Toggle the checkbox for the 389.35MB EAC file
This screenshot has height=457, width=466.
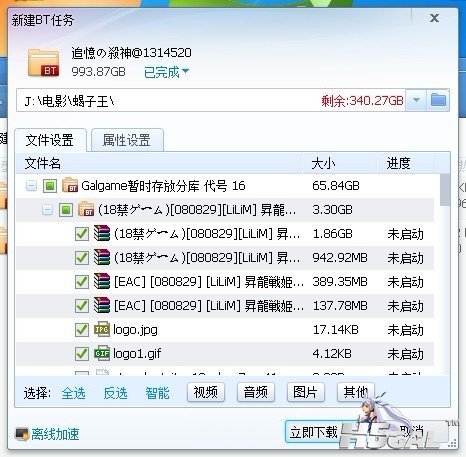[x=82, y=282]
